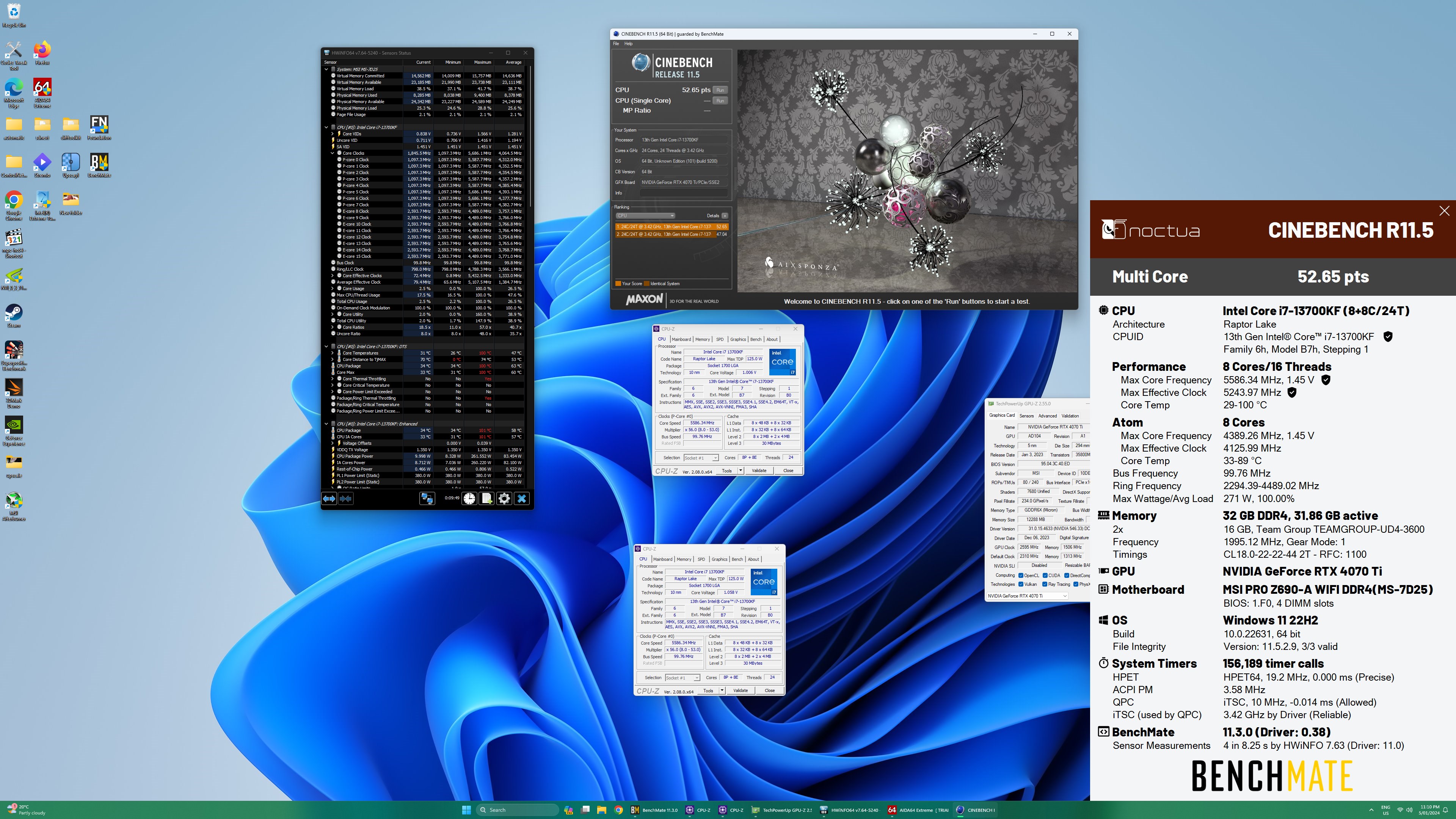Toggle Ray Tracing checkbox in GPU-Z

click(1045, 584)
